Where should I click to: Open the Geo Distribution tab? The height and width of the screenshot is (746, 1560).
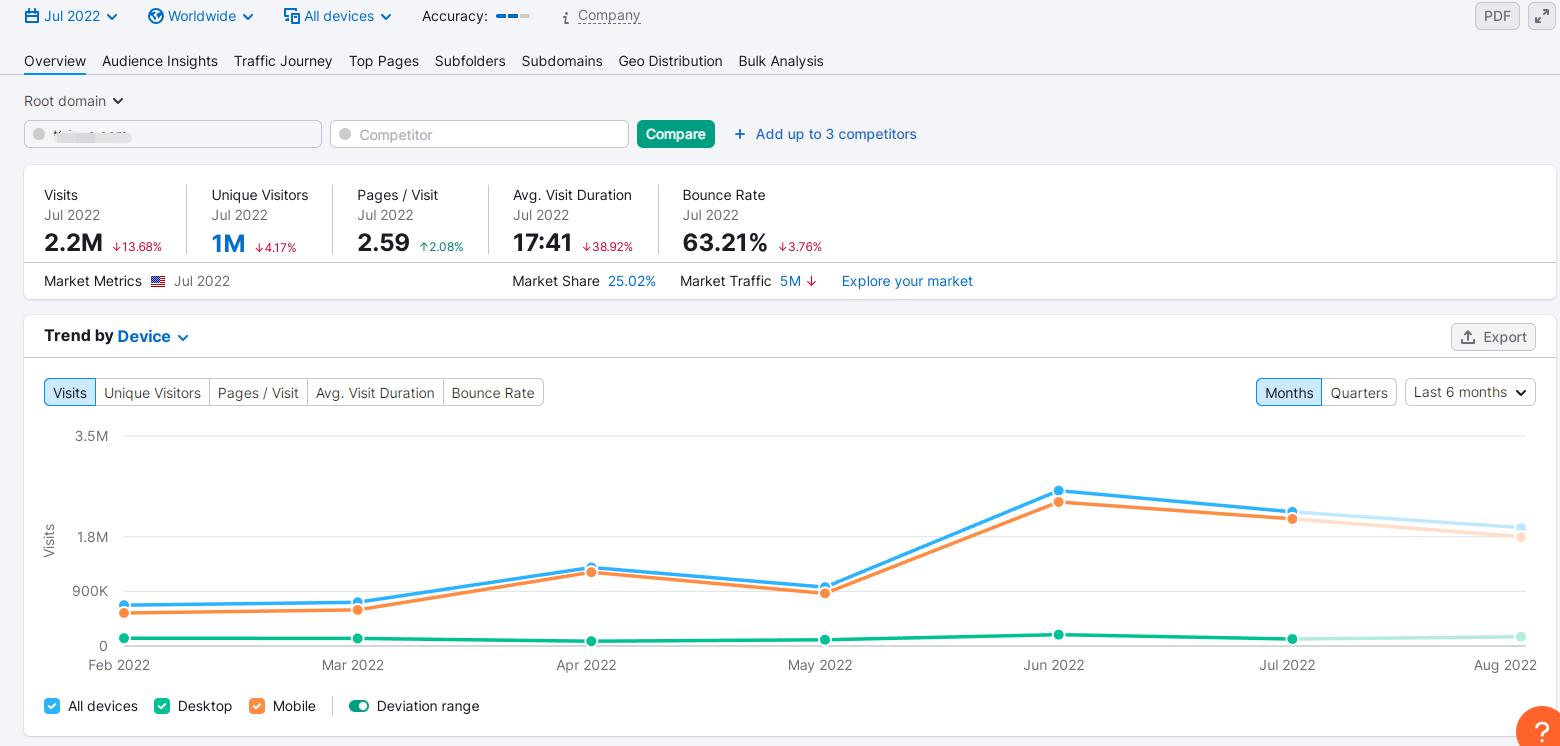(x=670, y=61)
